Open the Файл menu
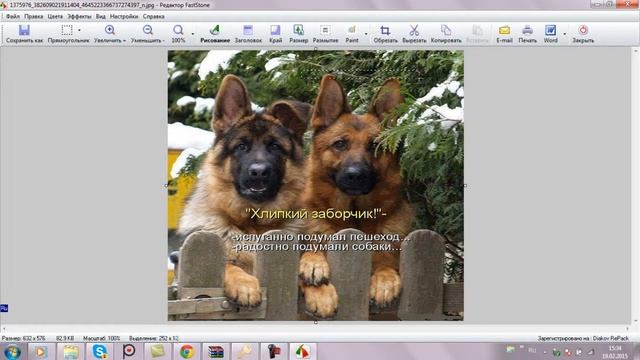 [13, 17]
